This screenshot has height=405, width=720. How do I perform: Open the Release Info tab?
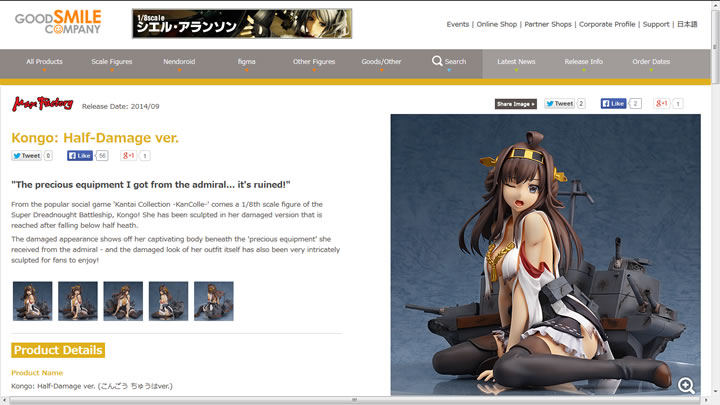(584, 62)
